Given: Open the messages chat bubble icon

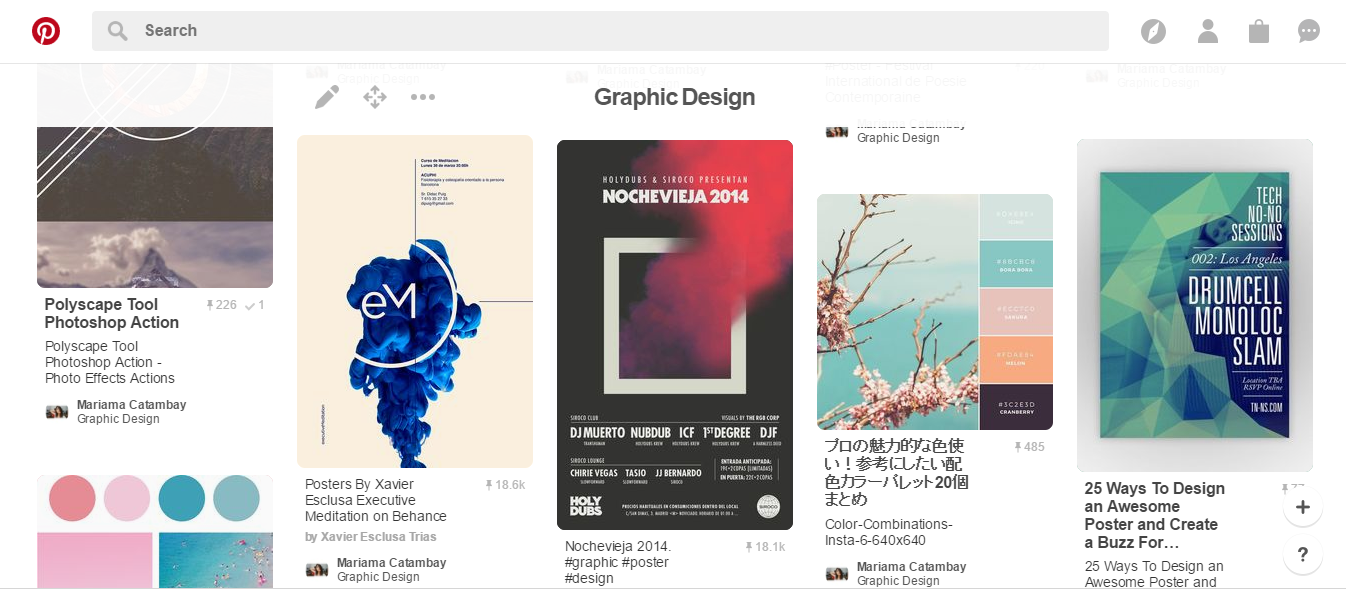Looking at the screenshot, I should coord(1309,31).
